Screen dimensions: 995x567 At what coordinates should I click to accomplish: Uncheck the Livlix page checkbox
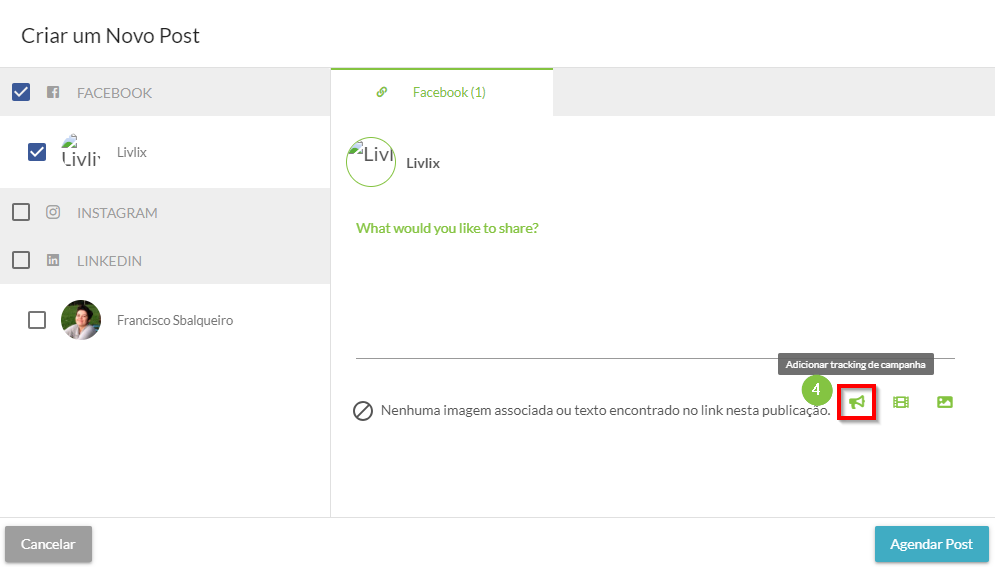(x=37, y=152)
